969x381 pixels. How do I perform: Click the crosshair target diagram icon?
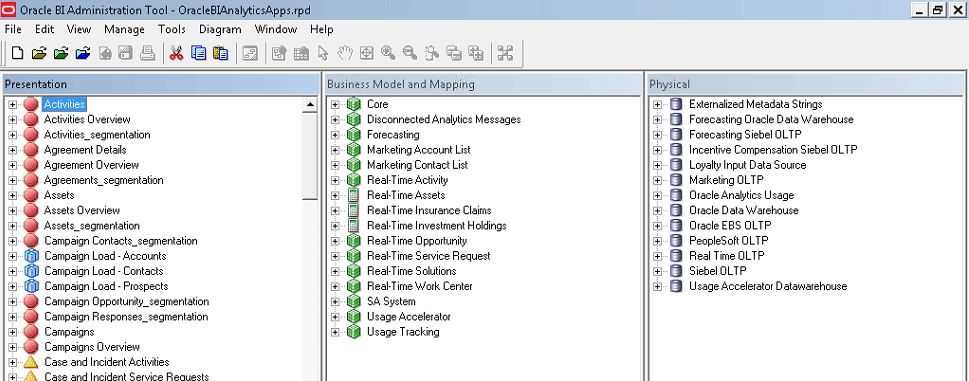366,54
